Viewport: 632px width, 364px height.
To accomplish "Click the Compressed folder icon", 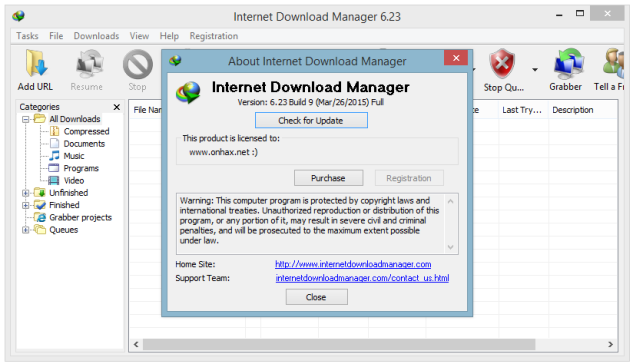I will coord(54,131).
